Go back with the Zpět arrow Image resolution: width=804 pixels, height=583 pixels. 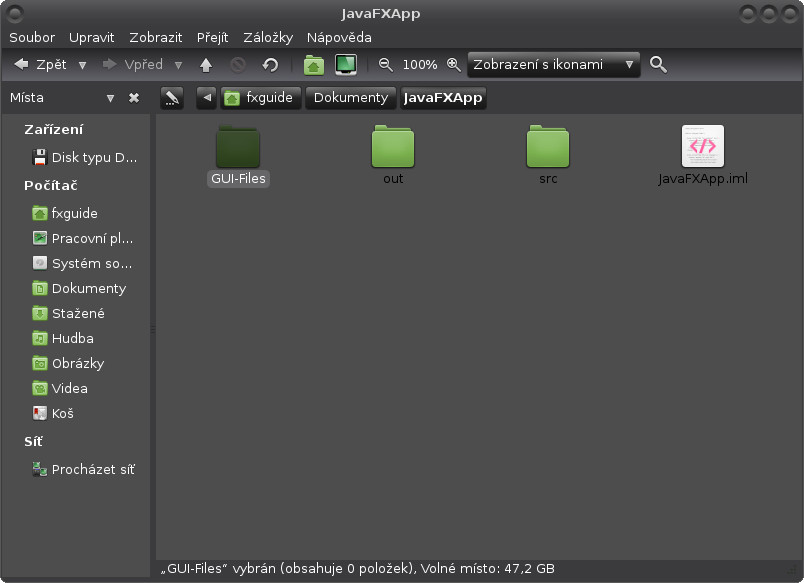pyautogui.click(x=41, y=65)
